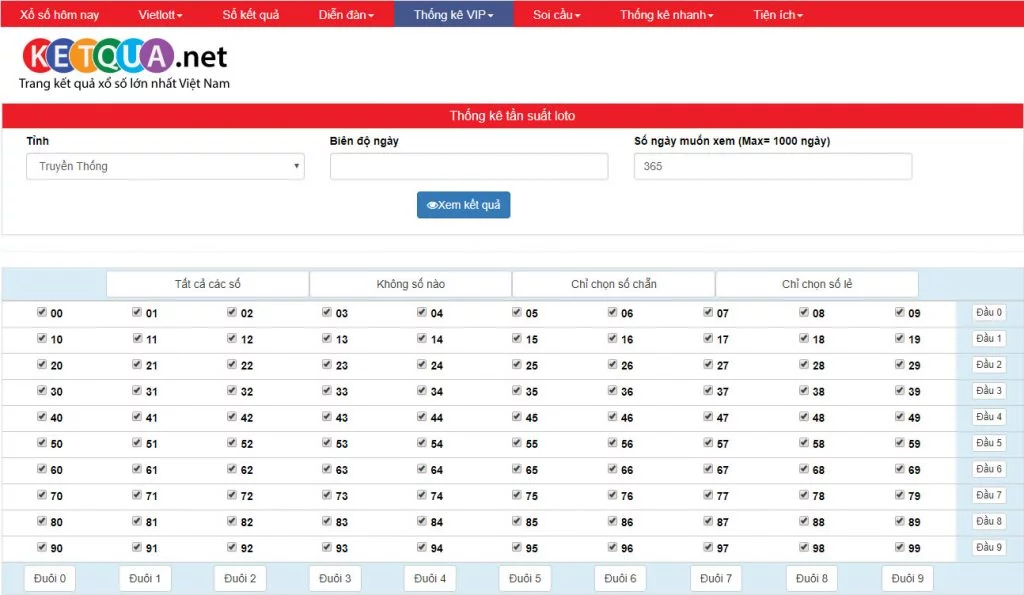Open the Soi cầu dropdown menu
Screen dimensions: 1024x595
556,15
